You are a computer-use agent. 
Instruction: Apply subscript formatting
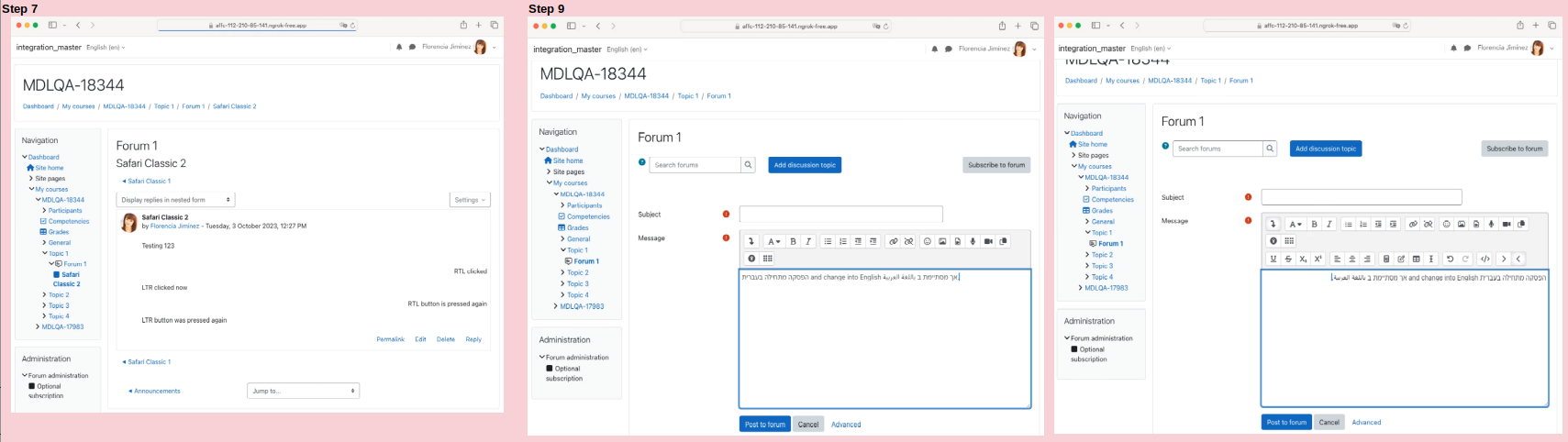coord(1303,259)
